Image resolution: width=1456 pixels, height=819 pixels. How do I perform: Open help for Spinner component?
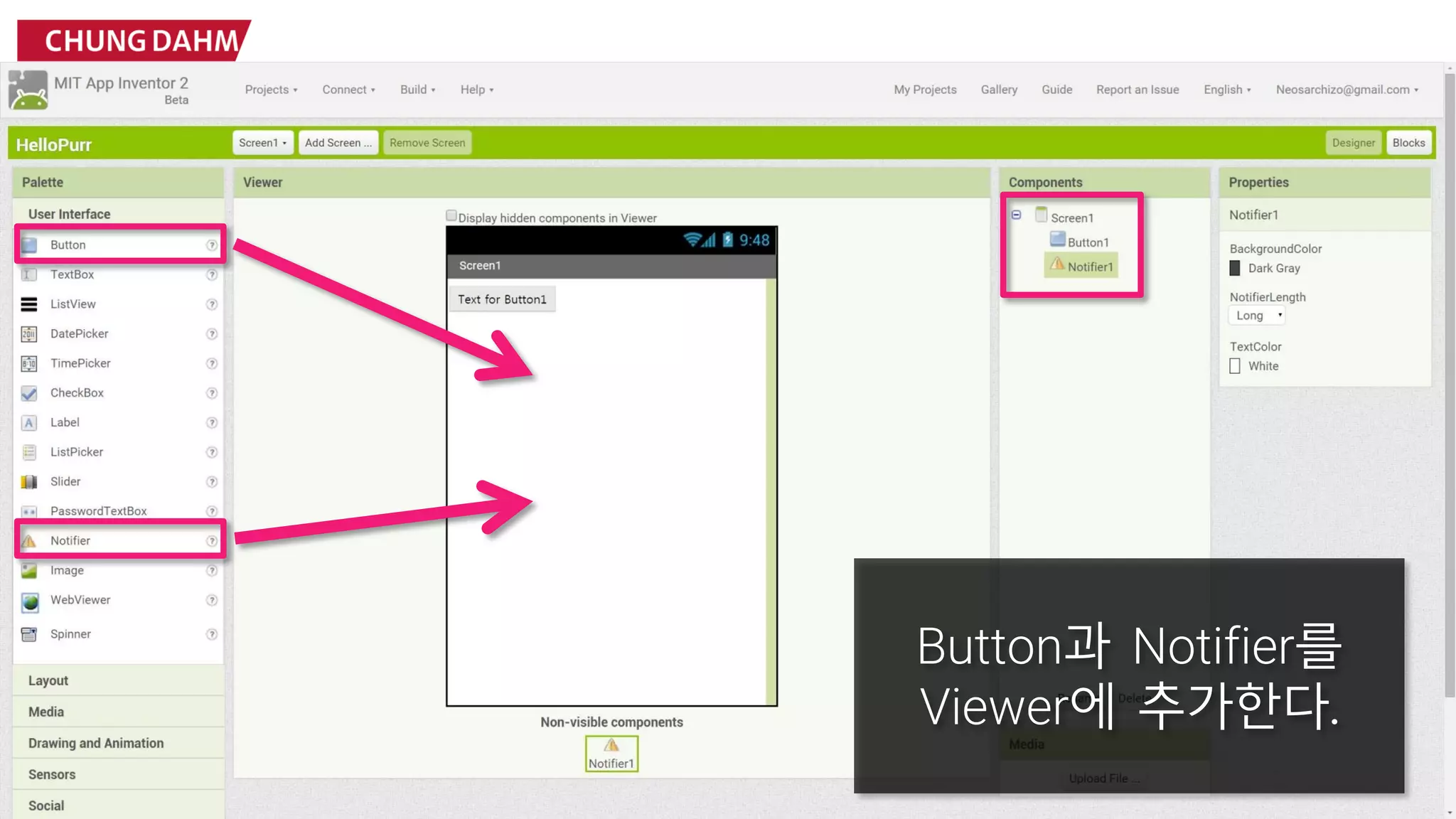pyautogui.click(x=212, y=634)
